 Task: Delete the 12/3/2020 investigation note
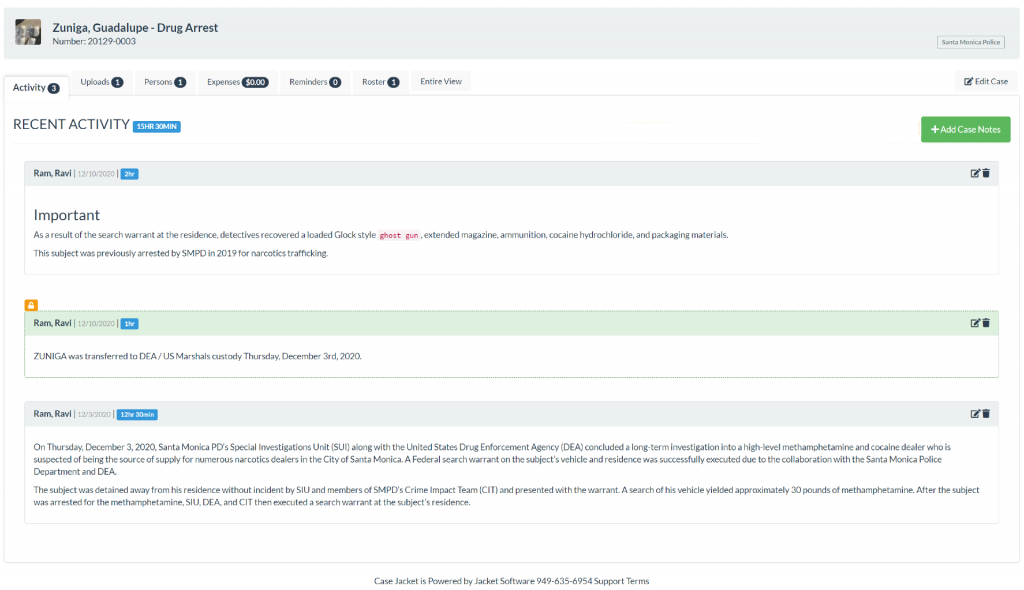coord(986,414)
